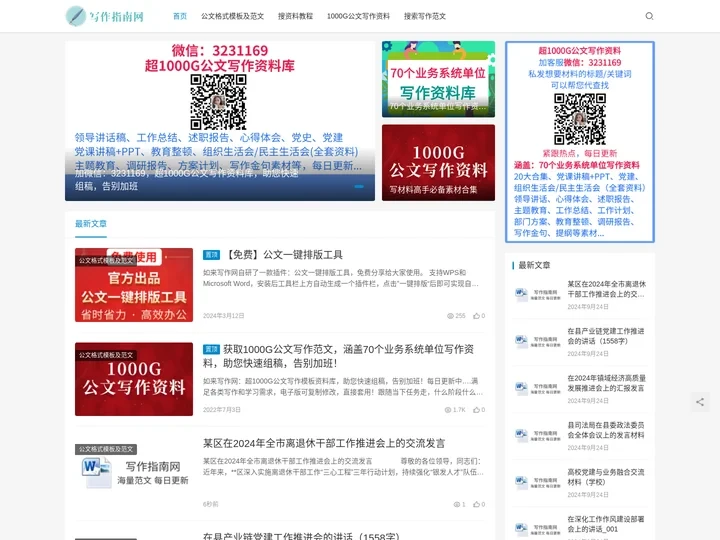Open sidebar link 某区在2024年全市离退休干部

click(x=607, y=289)
